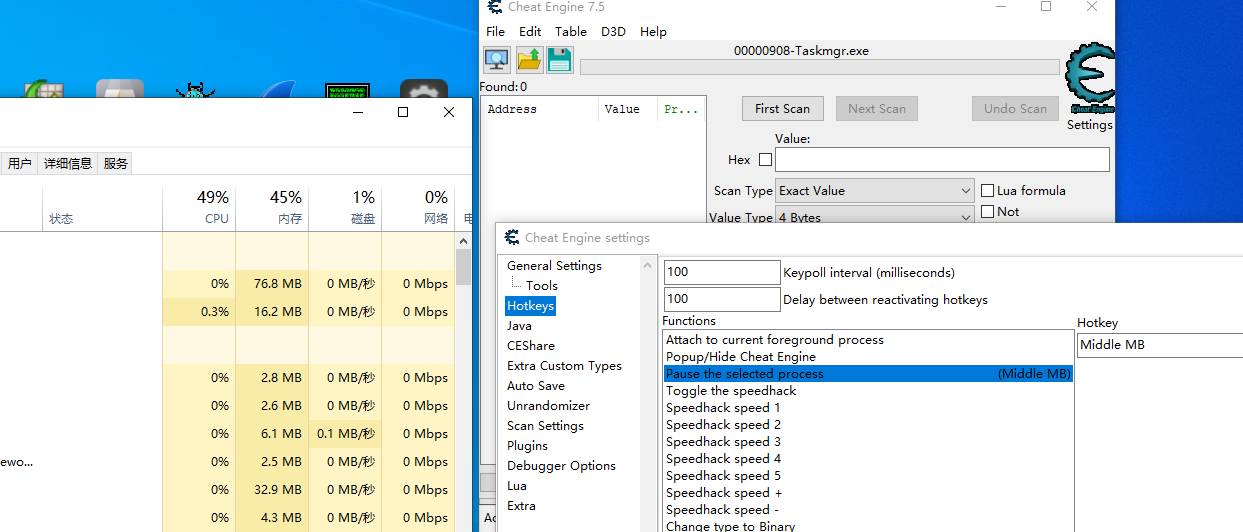Click the save floppy disk icon

[559, 59]
